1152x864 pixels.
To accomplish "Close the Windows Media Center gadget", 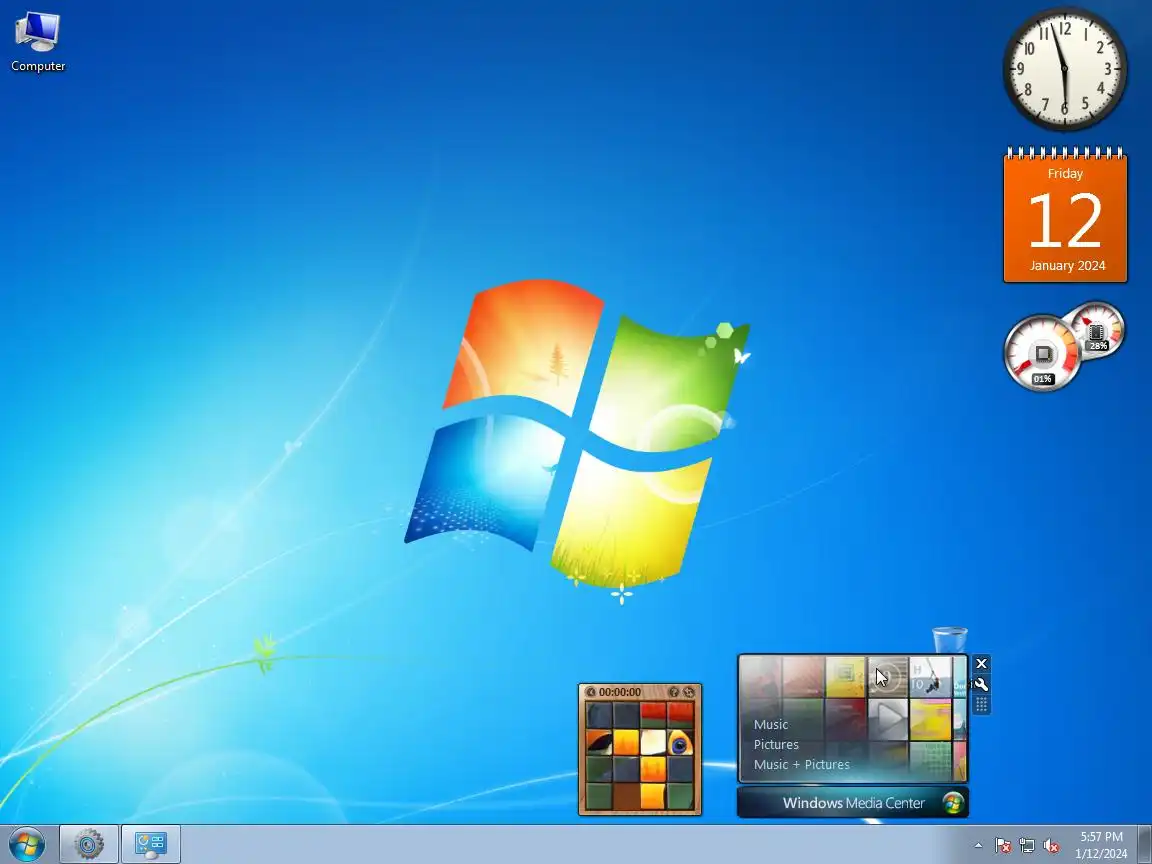I will tap(981, 663).
